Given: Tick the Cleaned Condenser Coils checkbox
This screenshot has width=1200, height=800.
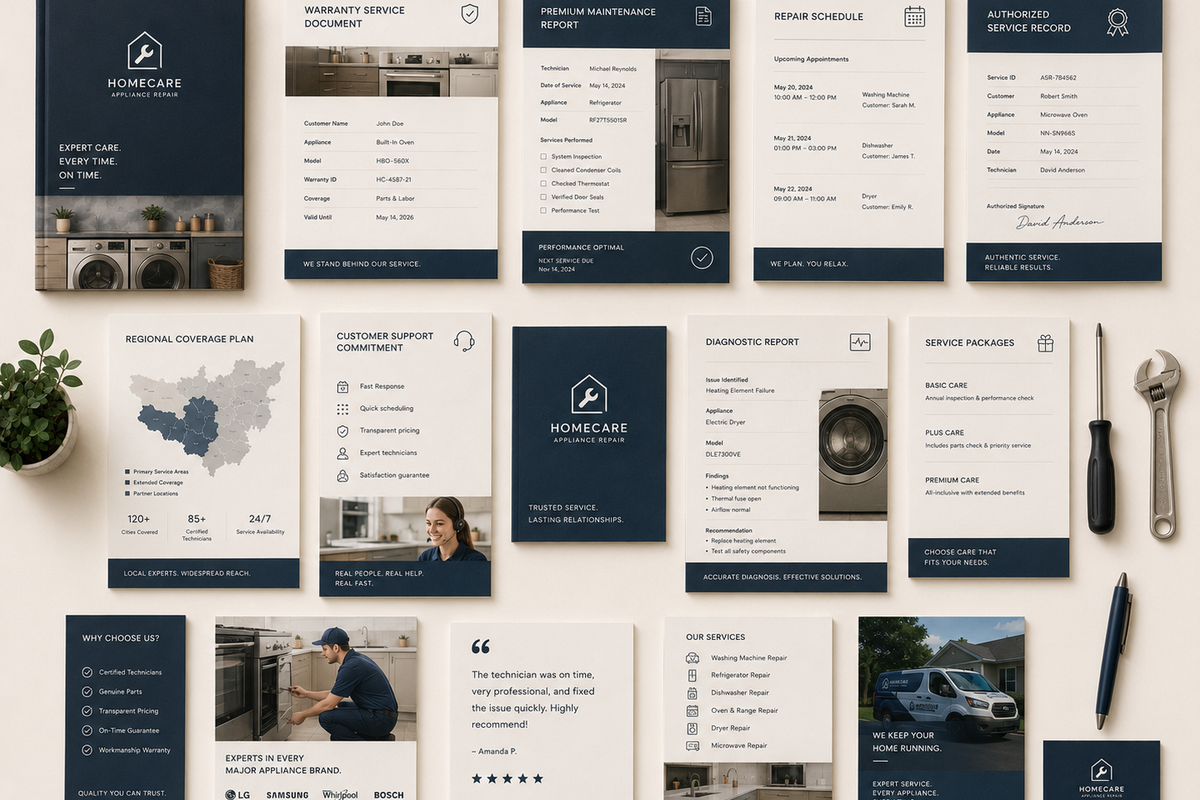Looking at the screenshot, I should click(x=543, y=170).
